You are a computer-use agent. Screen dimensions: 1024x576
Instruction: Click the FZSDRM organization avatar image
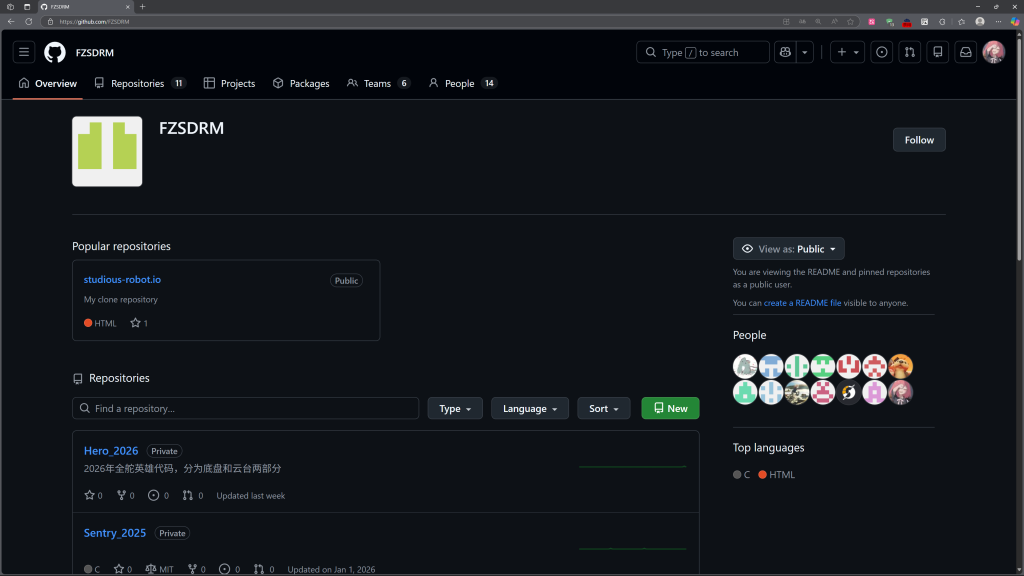(107, 152)
